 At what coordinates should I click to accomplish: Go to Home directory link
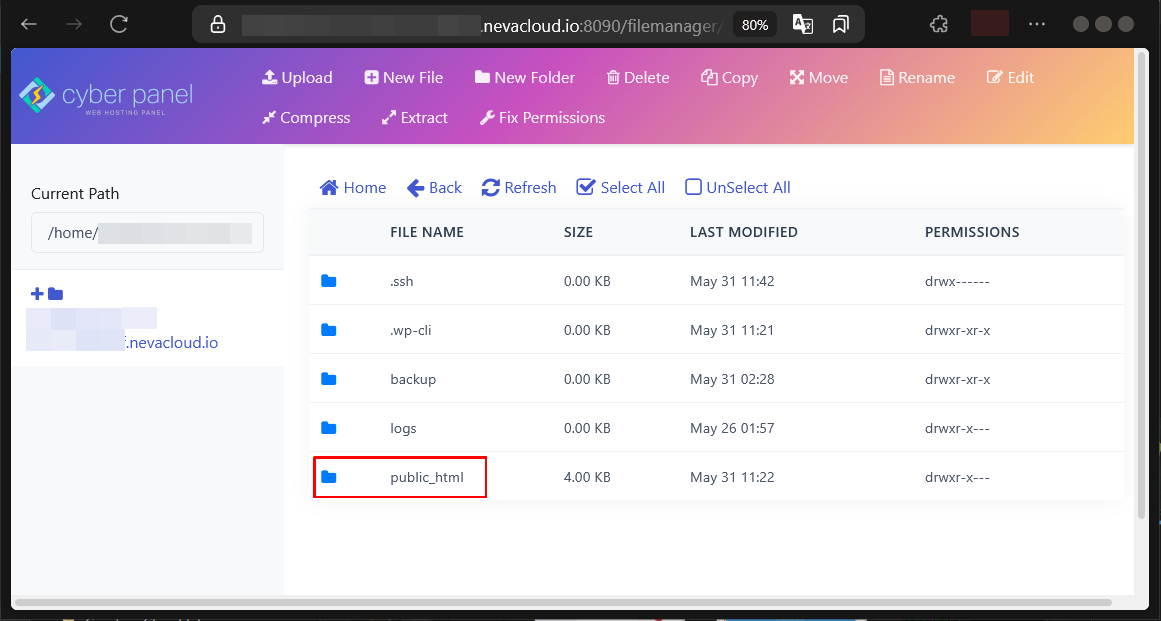pos(352,188)
